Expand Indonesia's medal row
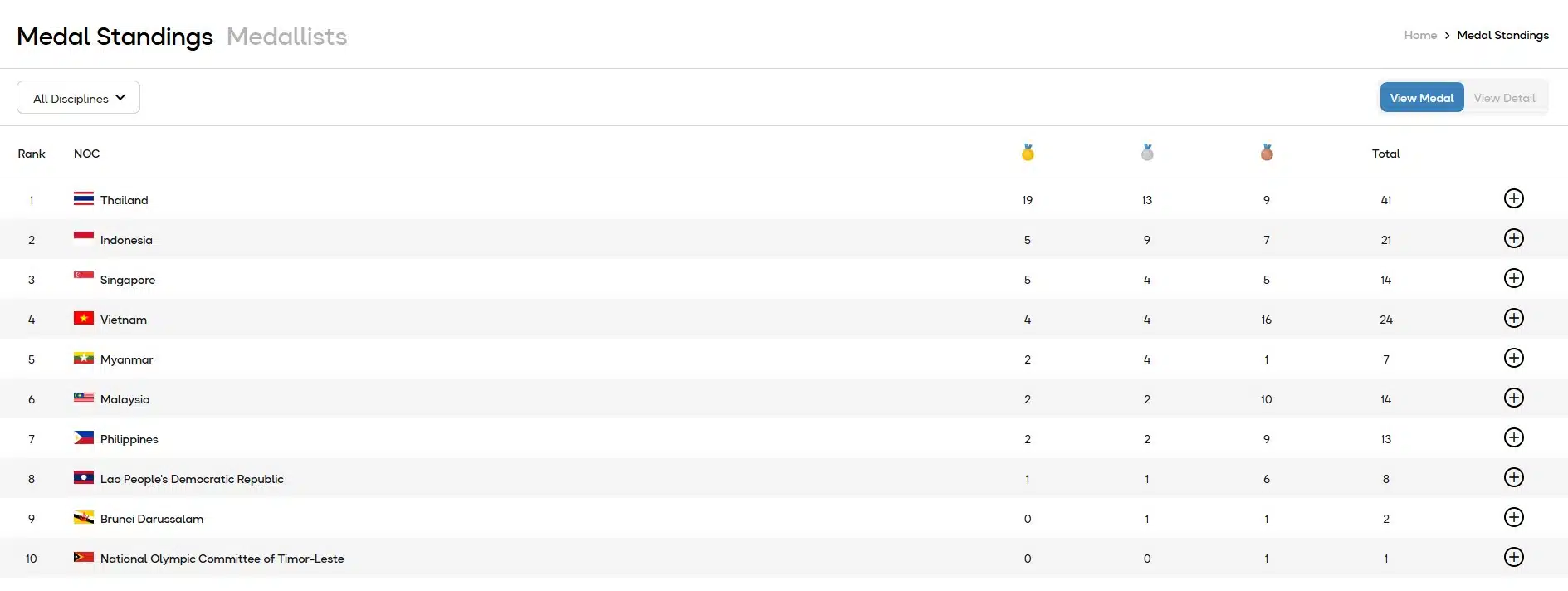The height and width of the screenshot is (591, 1568). (x=1513, y=239)
